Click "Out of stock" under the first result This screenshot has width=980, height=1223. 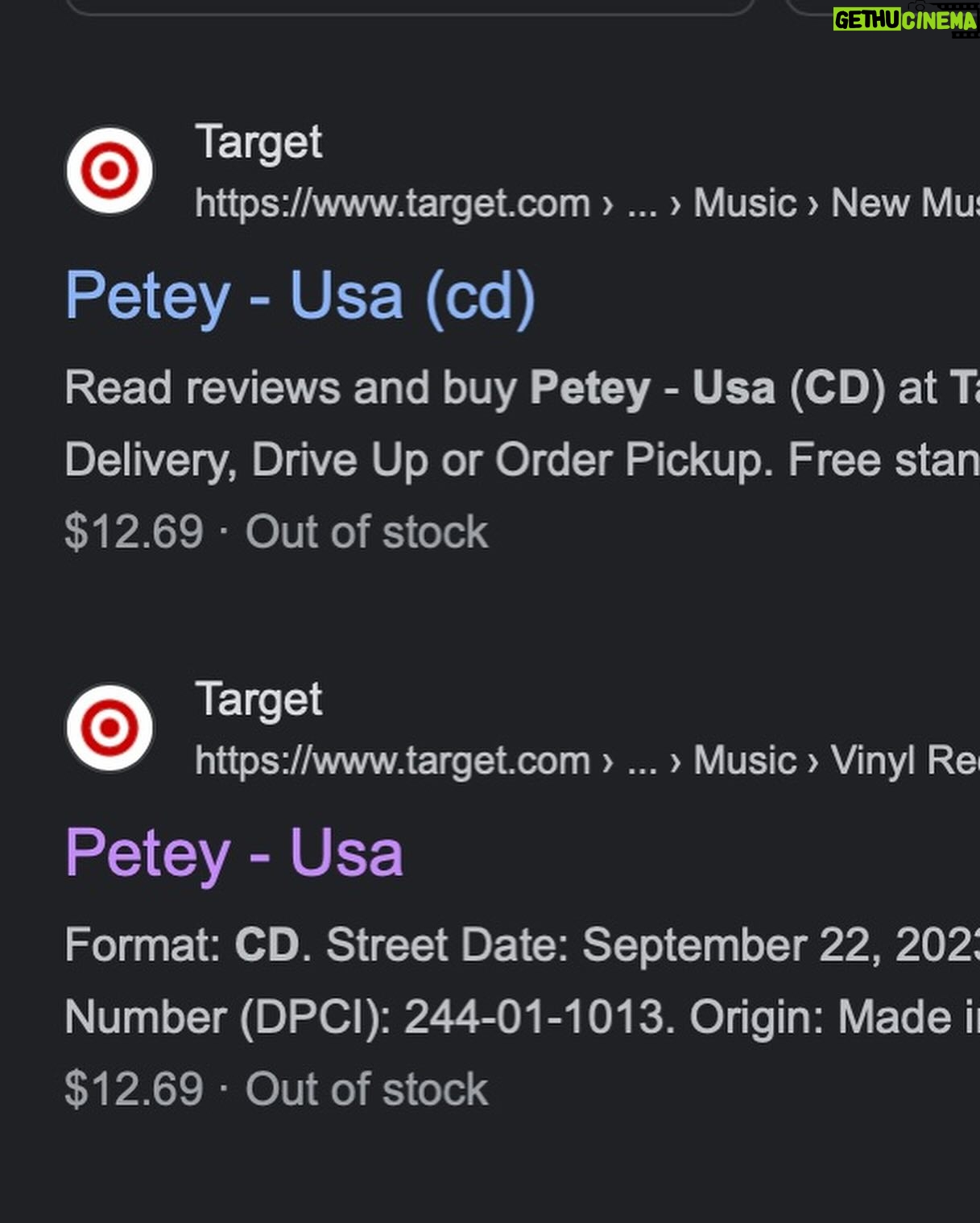tap(367, 532)
